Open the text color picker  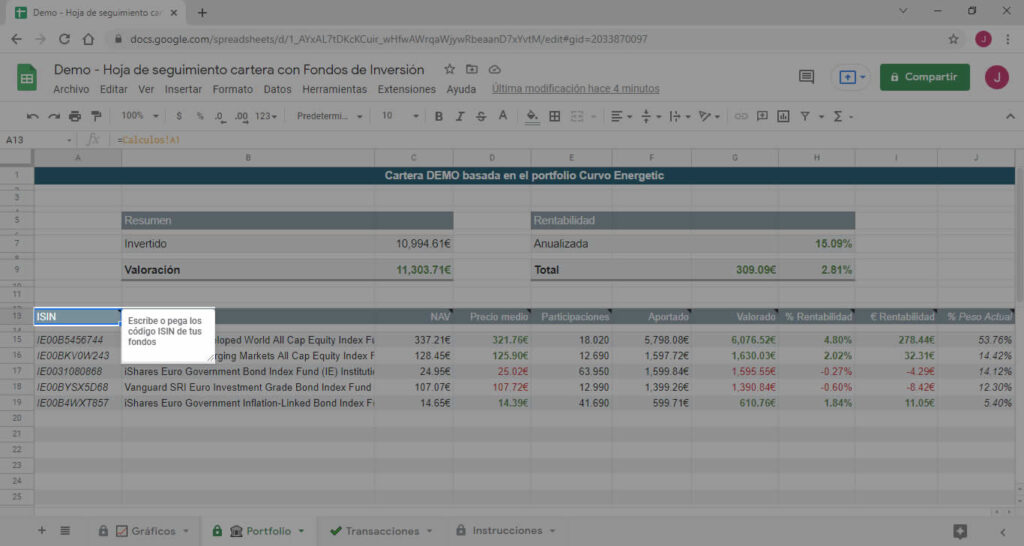click(503, 116)
